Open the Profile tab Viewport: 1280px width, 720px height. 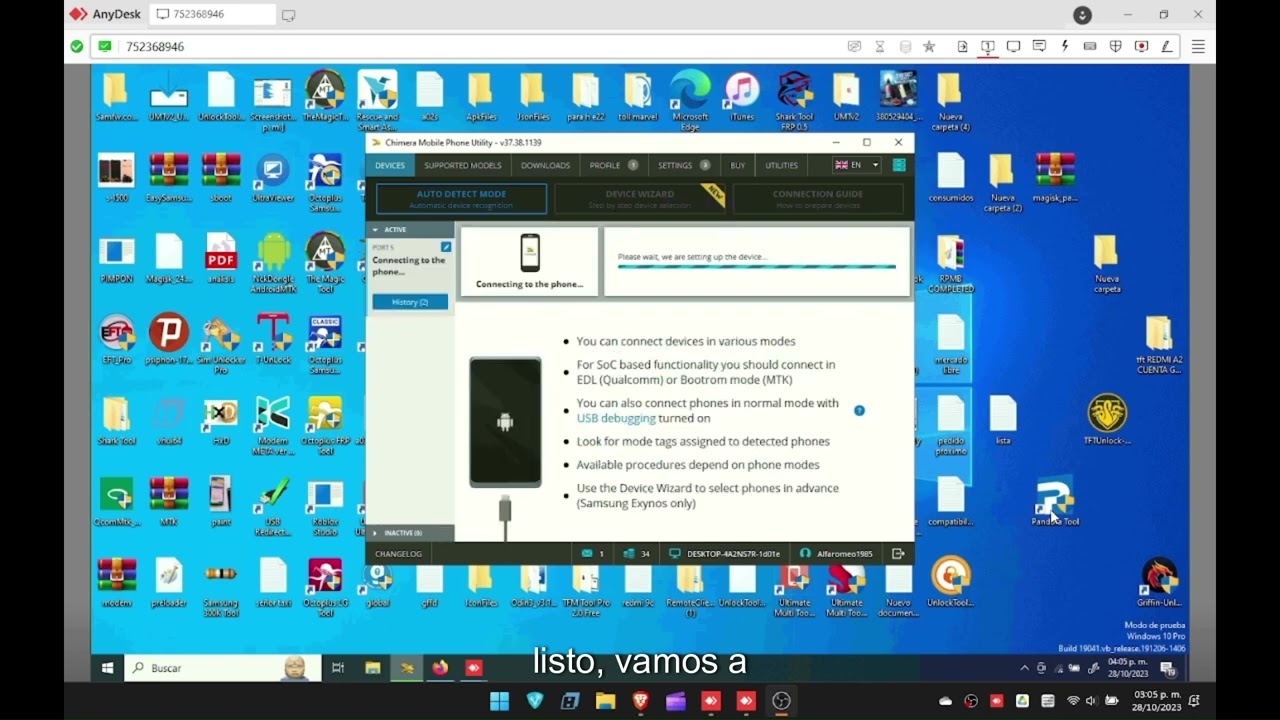pos(613,165)
